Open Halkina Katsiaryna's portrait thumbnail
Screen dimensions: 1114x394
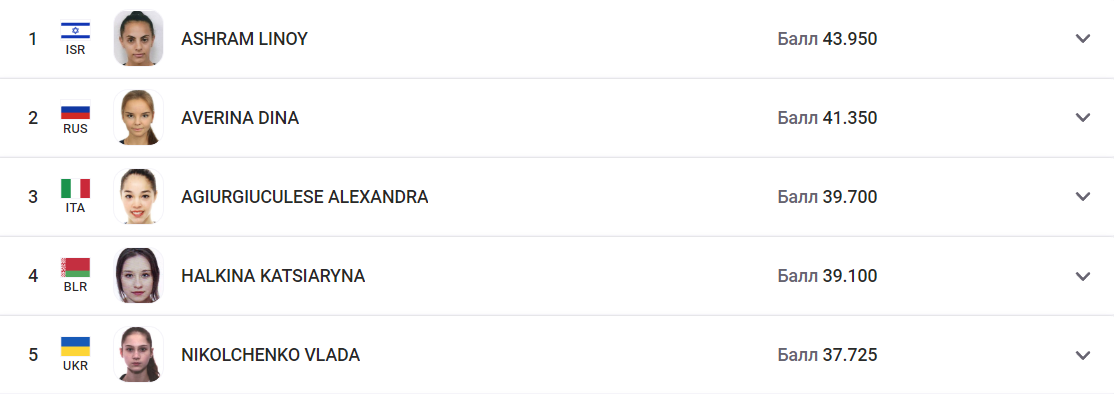coord(139,275)
